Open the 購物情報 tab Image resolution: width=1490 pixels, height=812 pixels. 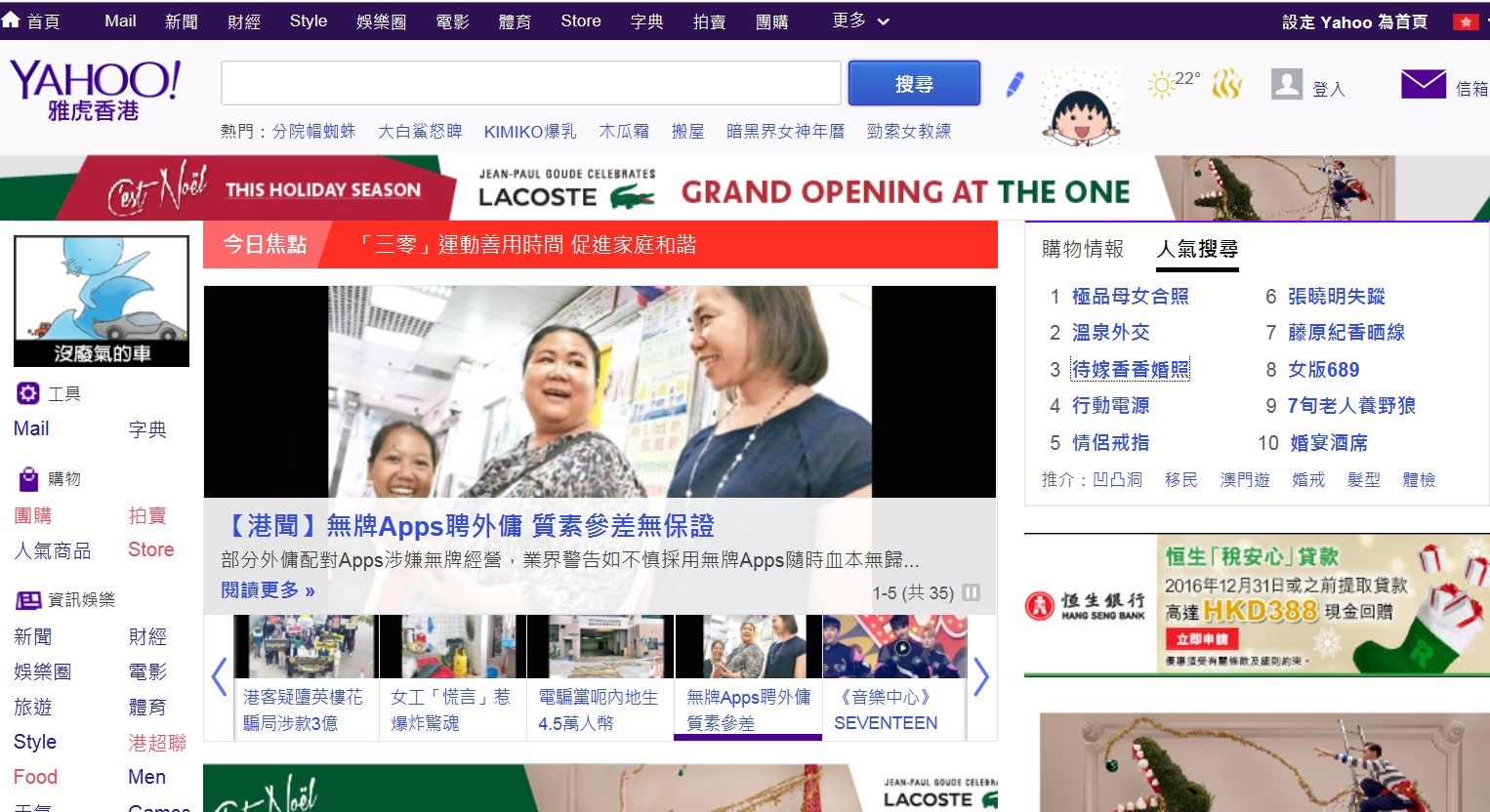click(x=1082, y=249)
